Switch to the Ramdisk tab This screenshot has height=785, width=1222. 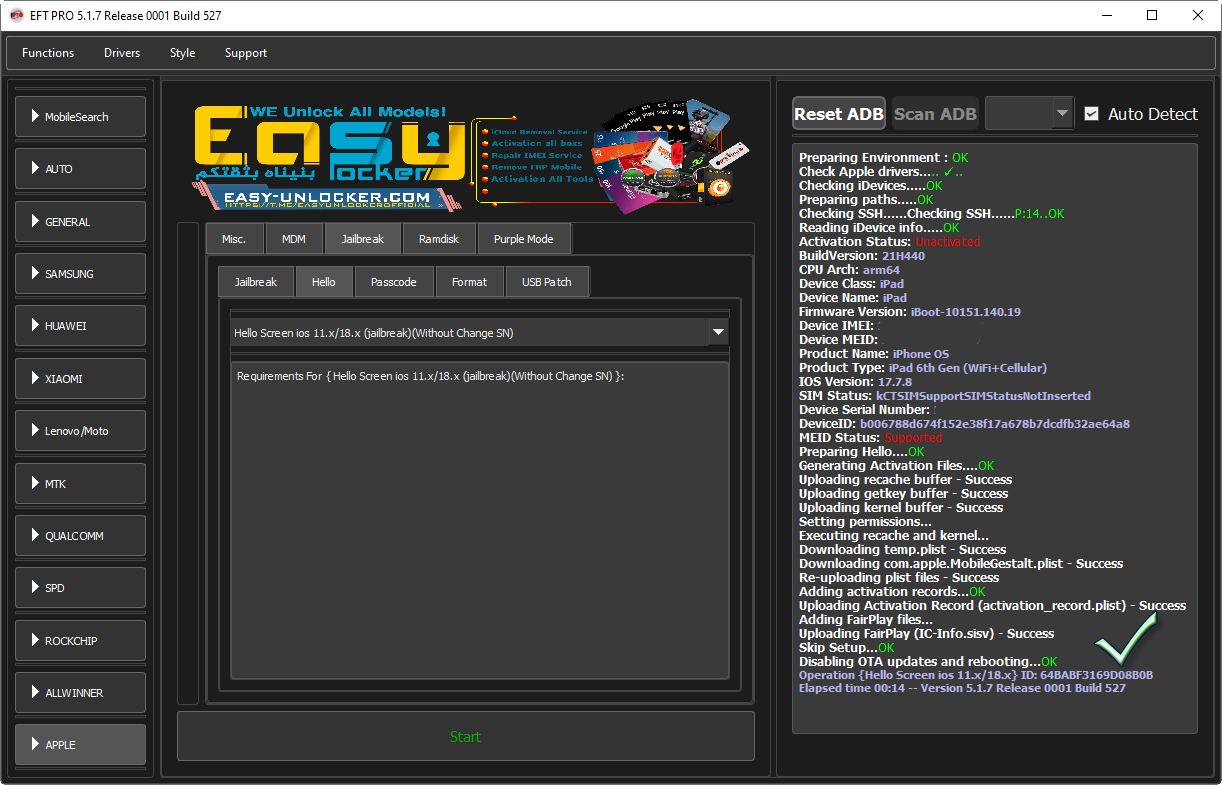[439, 239]
